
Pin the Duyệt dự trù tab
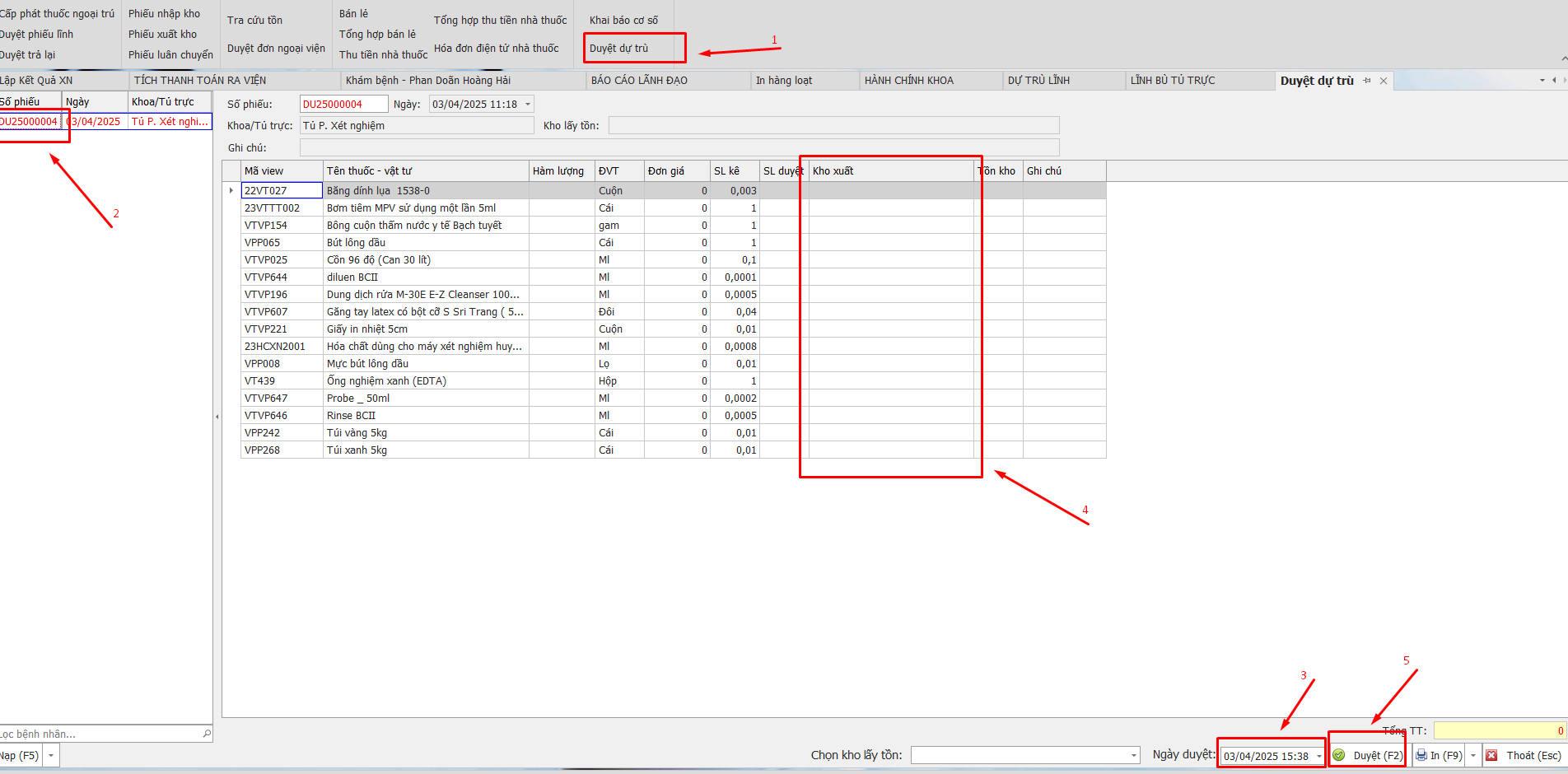click(1367, 81)
